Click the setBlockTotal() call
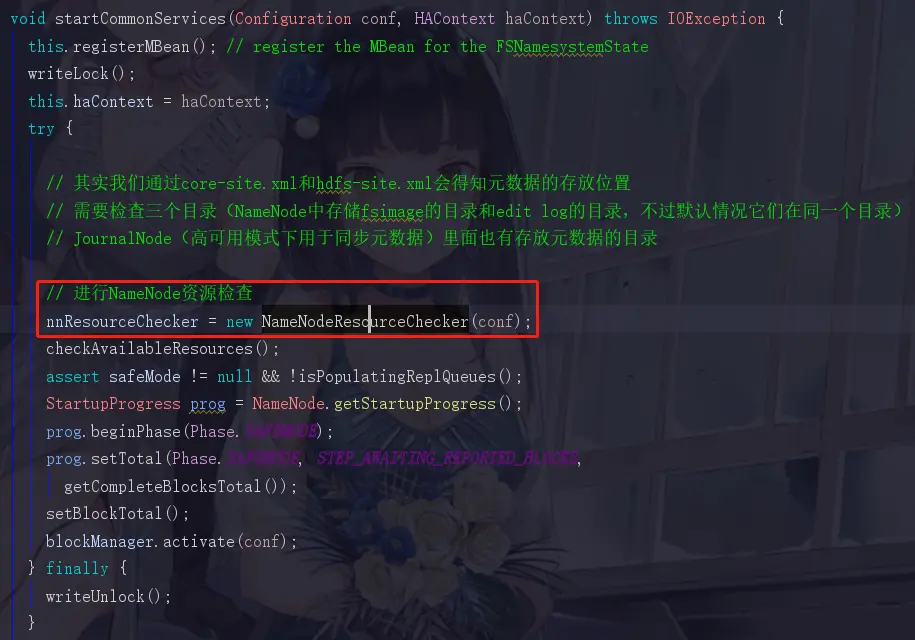This screenshot has height=640, width=915. (113, 514)
